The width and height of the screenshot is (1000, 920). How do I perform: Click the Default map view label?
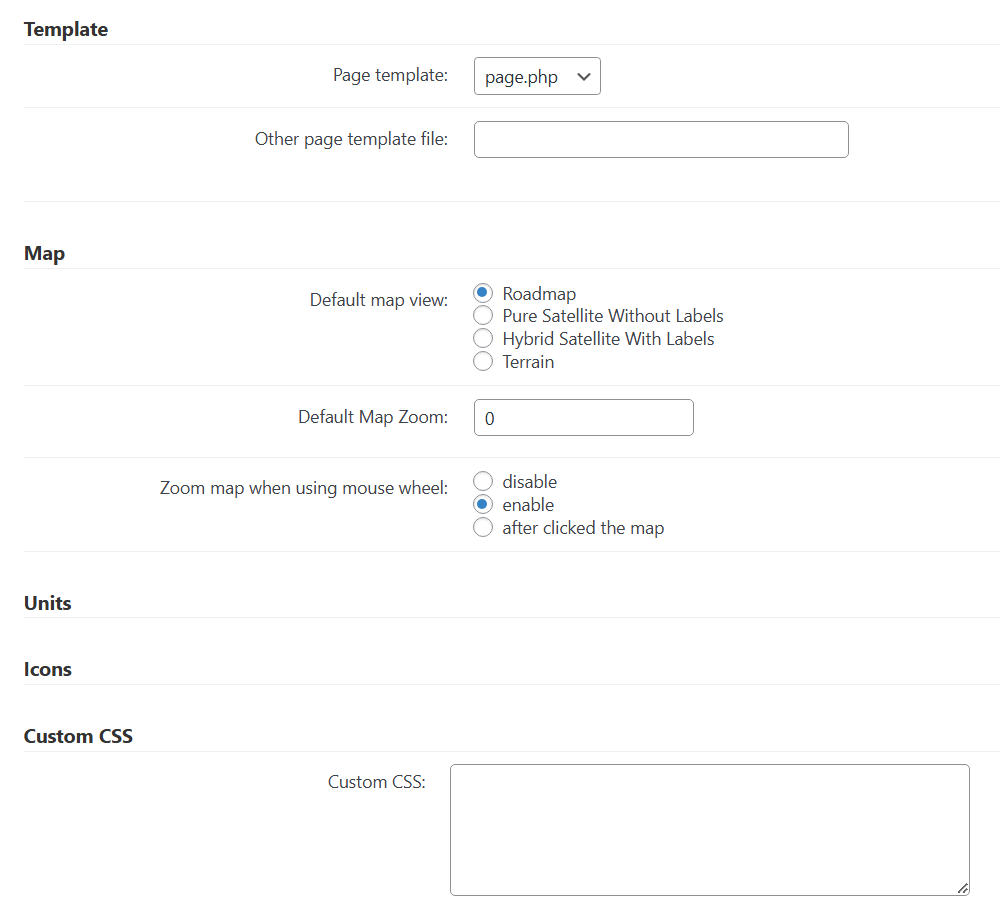(x=379, y=300)
